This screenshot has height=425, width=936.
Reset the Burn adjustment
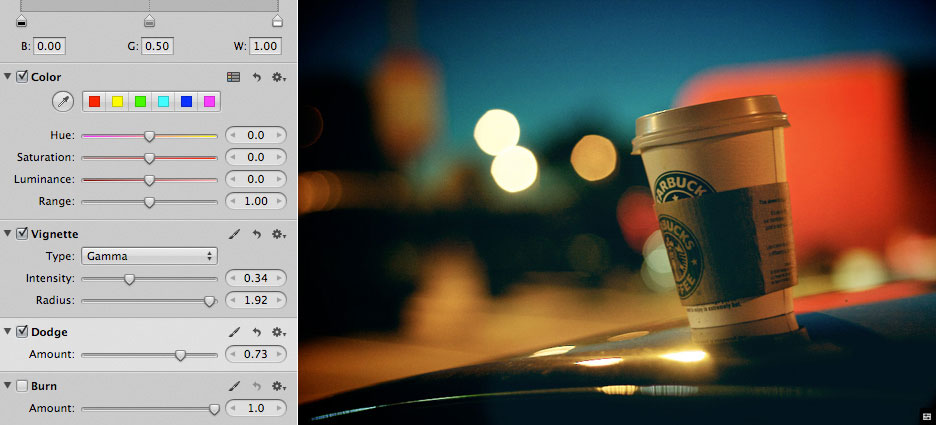click(257, 386)
